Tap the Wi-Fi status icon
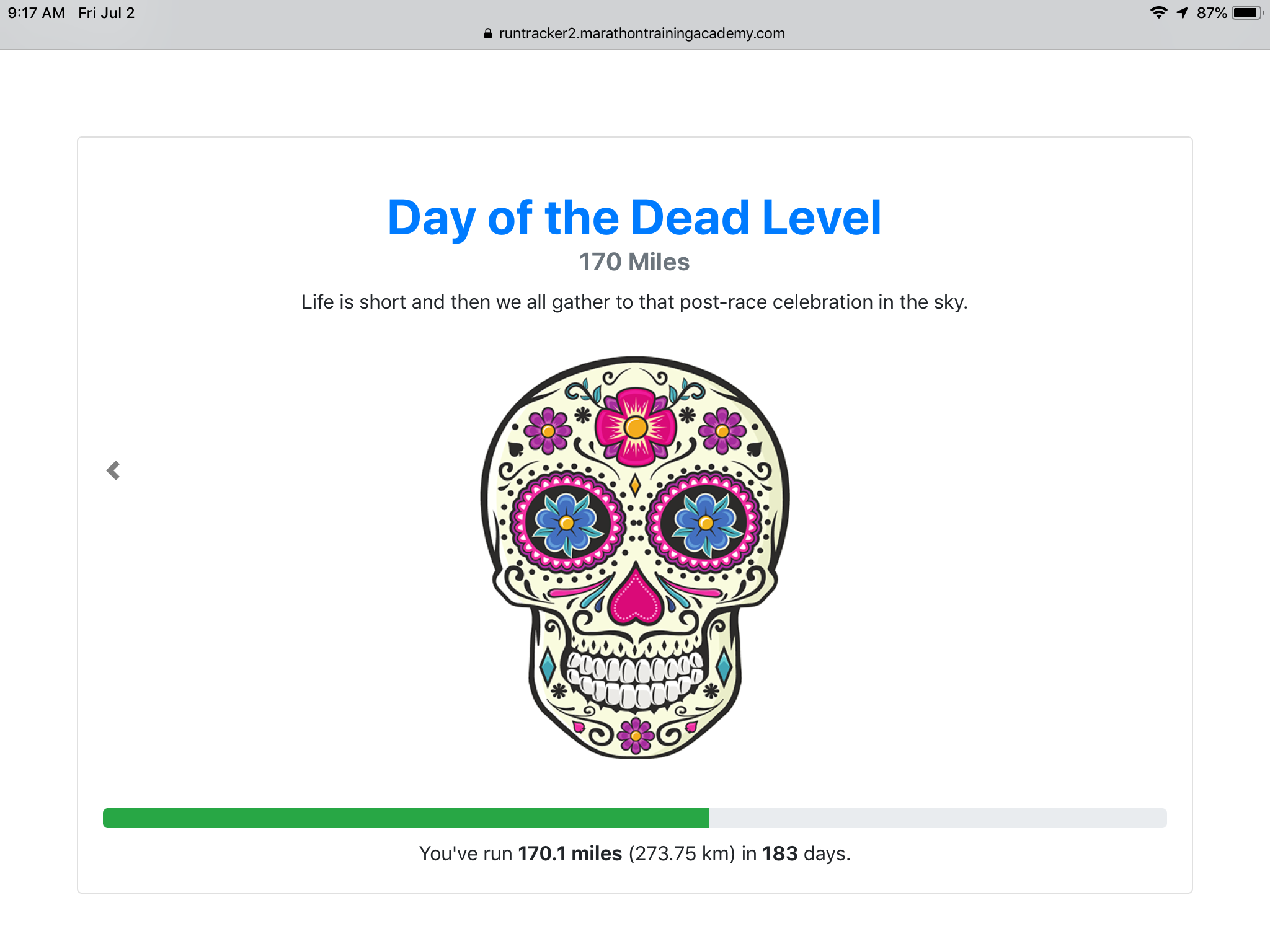The height and width of the screenshot is (952, 1270). pos(1158,12)
